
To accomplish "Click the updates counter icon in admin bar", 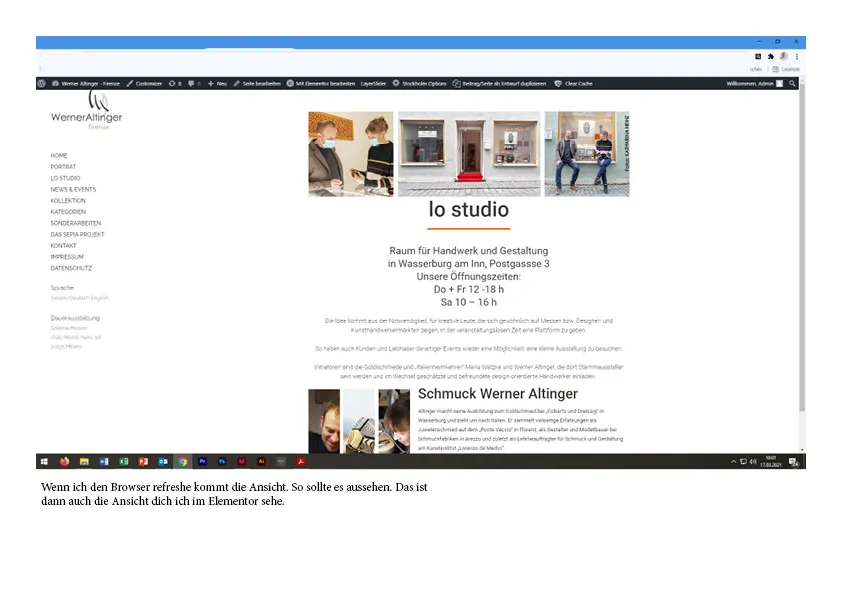I will pyautogui.click(x=175, y=83).
